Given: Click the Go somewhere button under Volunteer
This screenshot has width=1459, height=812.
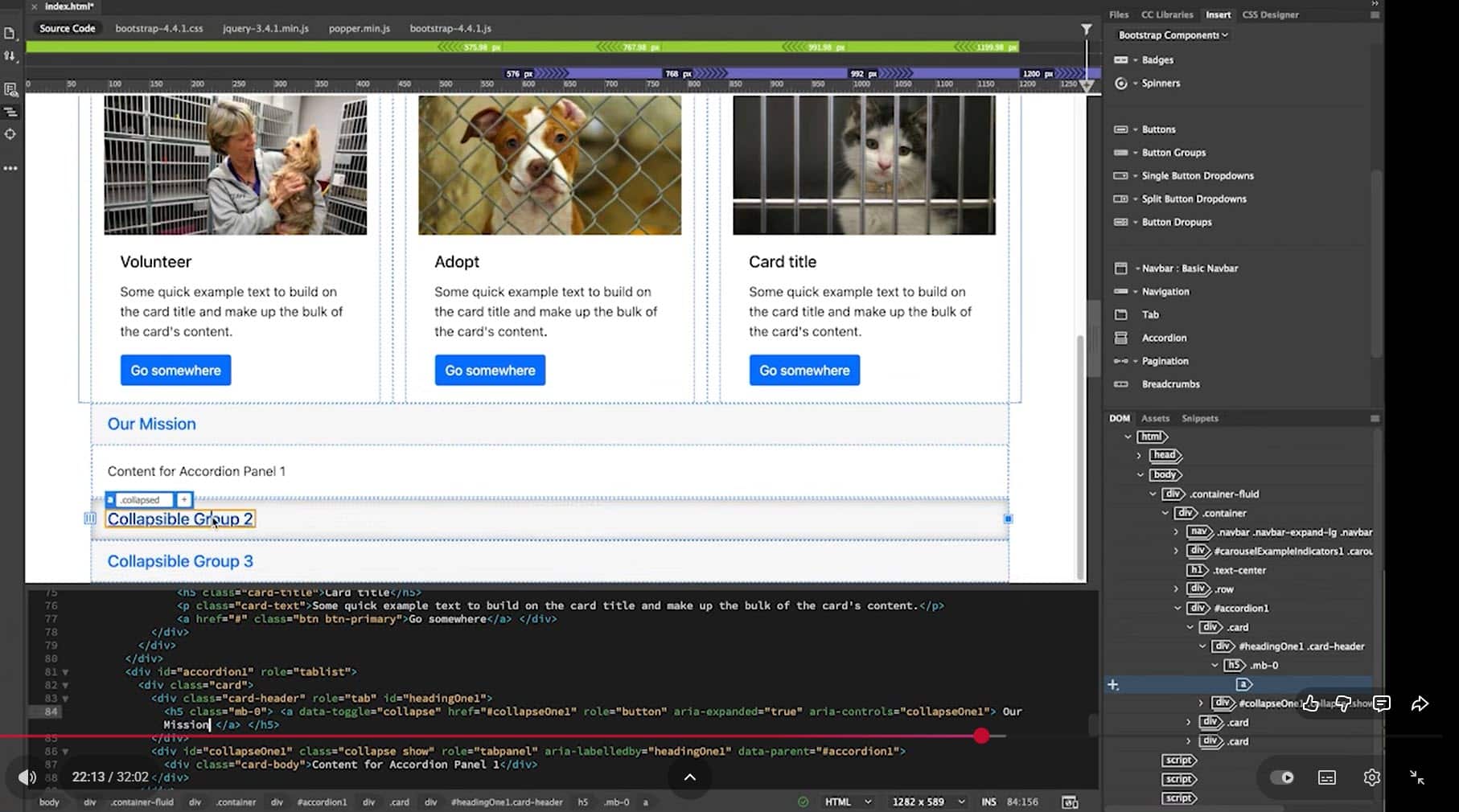Looking at the screenshot, I should point(175,371).
